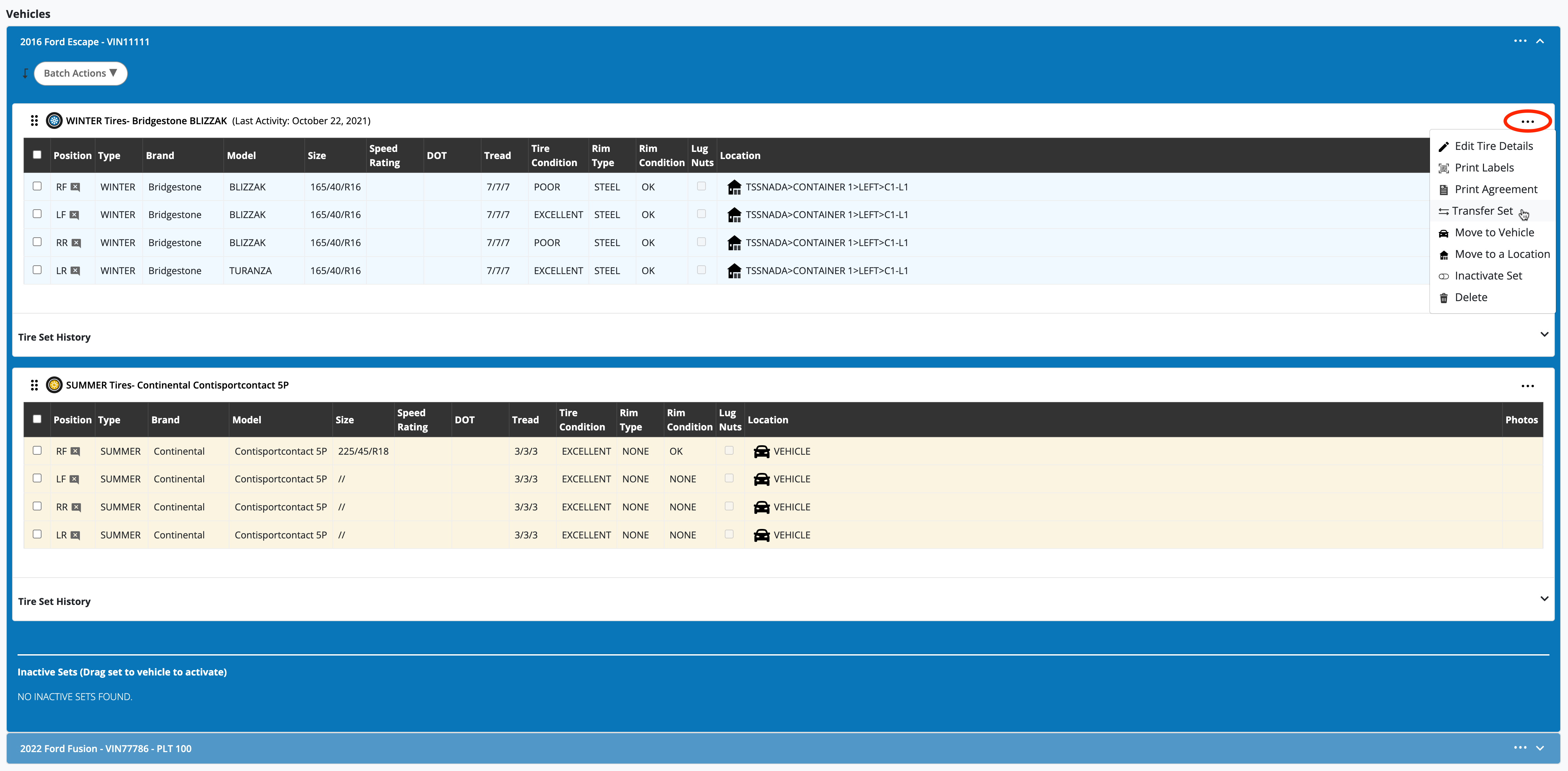Click the warehouse location icon in LF winter row
Viewport: 1568px width, 771px height.
734,214
